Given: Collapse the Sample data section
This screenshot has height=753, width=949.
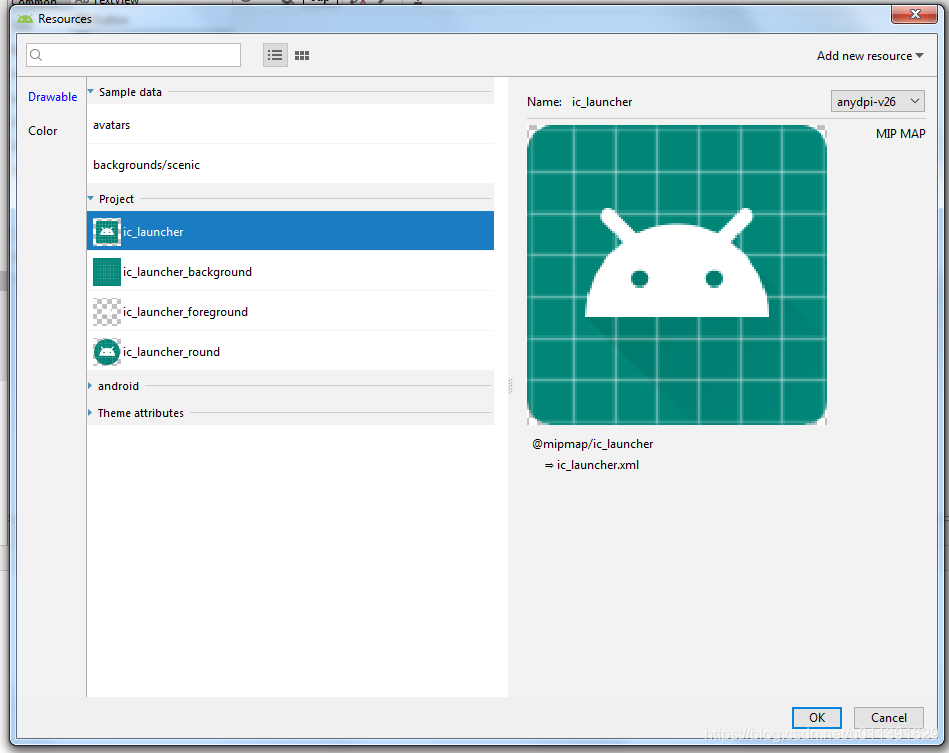Looking at the screenshot, I should coord(91,92).
